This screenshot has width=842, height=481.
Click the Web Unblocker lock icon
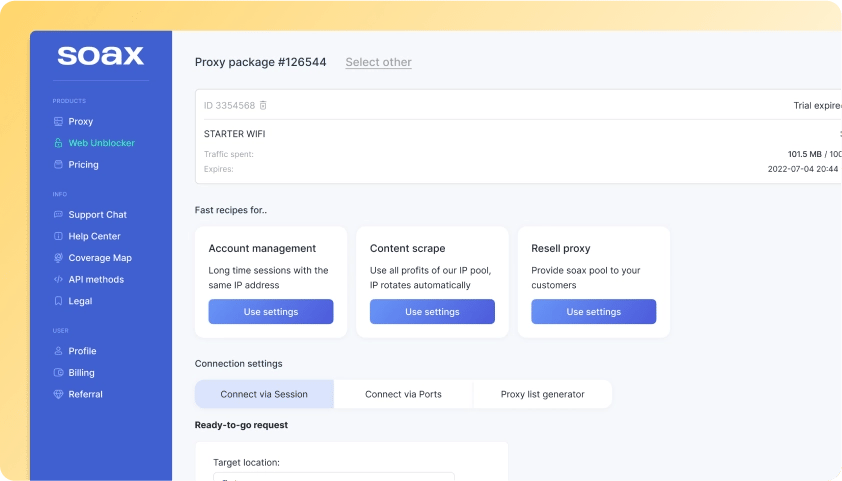pyautogui.click(x=58, y=143)
